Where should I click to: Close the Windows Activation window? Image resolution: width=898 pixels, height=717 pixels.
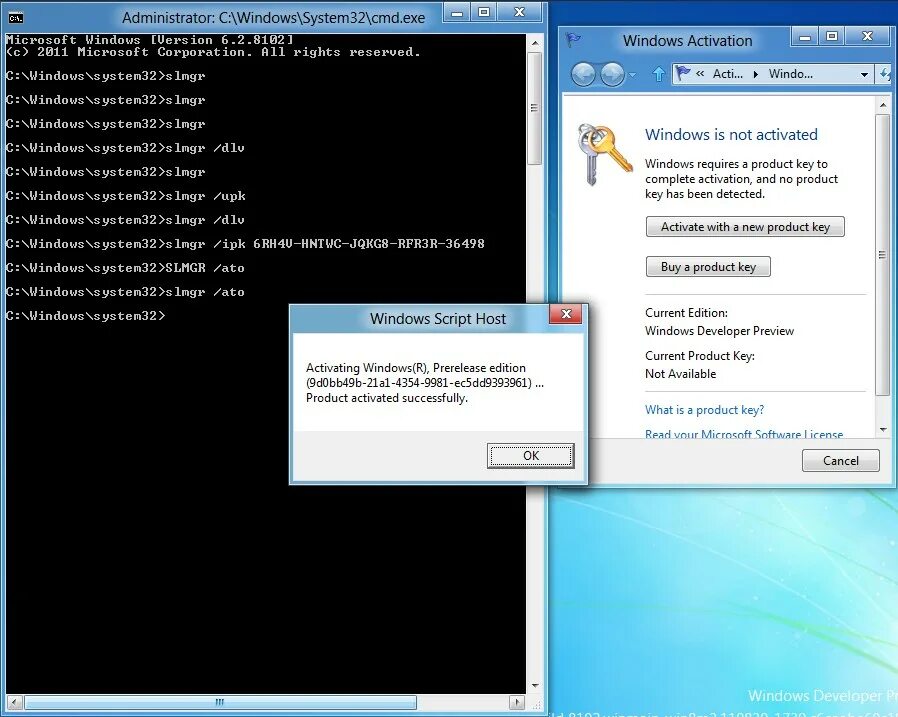click(x=868, y=37)
